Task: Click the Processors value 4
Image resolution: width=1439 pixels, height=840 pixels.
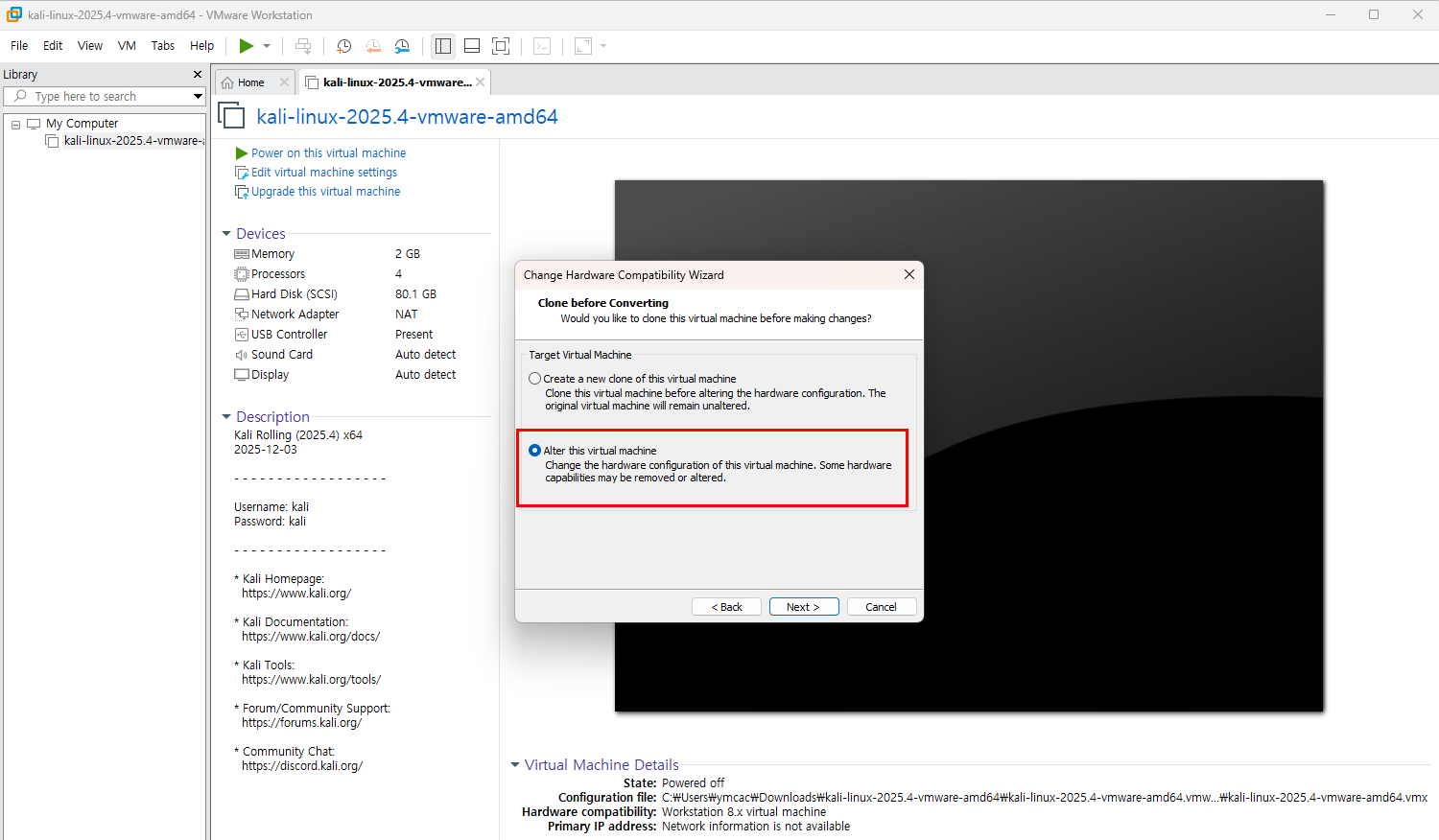Action: [398, 274]
